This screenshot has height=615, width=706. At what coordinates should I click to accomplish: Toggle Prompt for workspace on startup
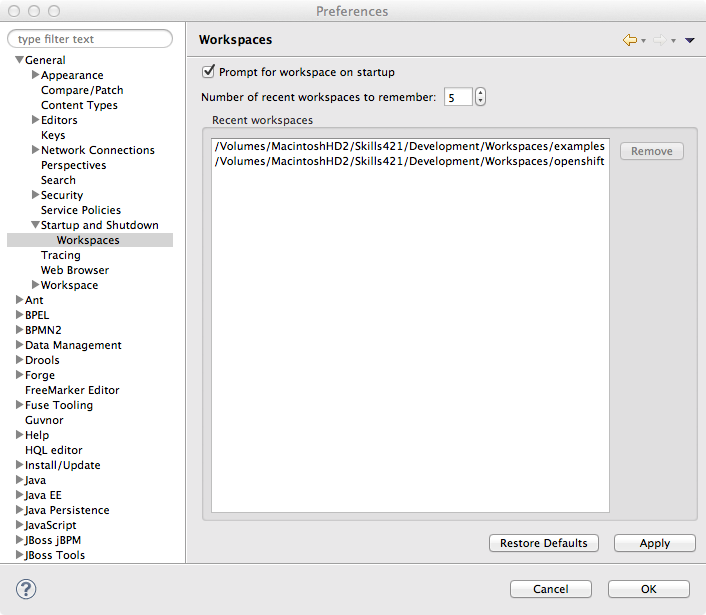[209, 72]
